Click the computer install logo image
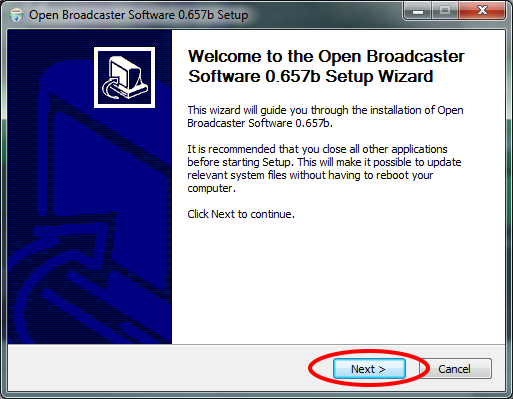 pos(124,77)
